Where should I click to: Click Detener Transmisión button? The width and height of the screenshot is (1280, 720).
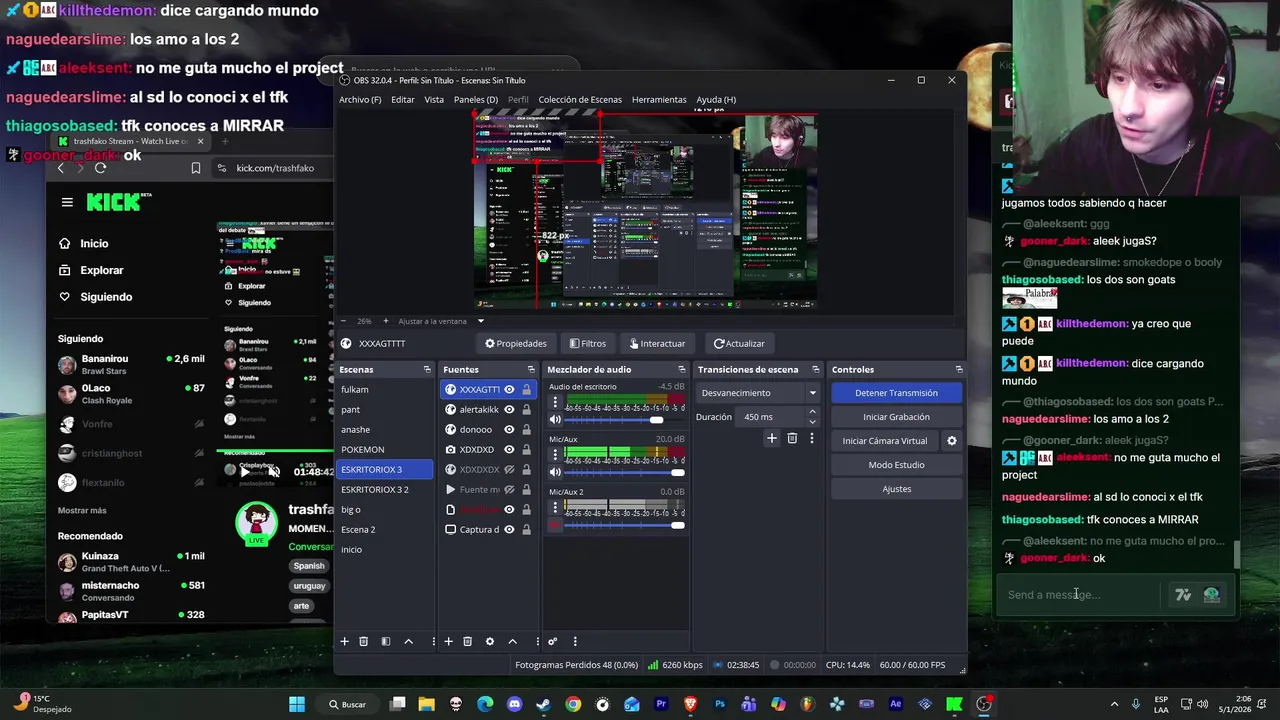coord(896,393)
